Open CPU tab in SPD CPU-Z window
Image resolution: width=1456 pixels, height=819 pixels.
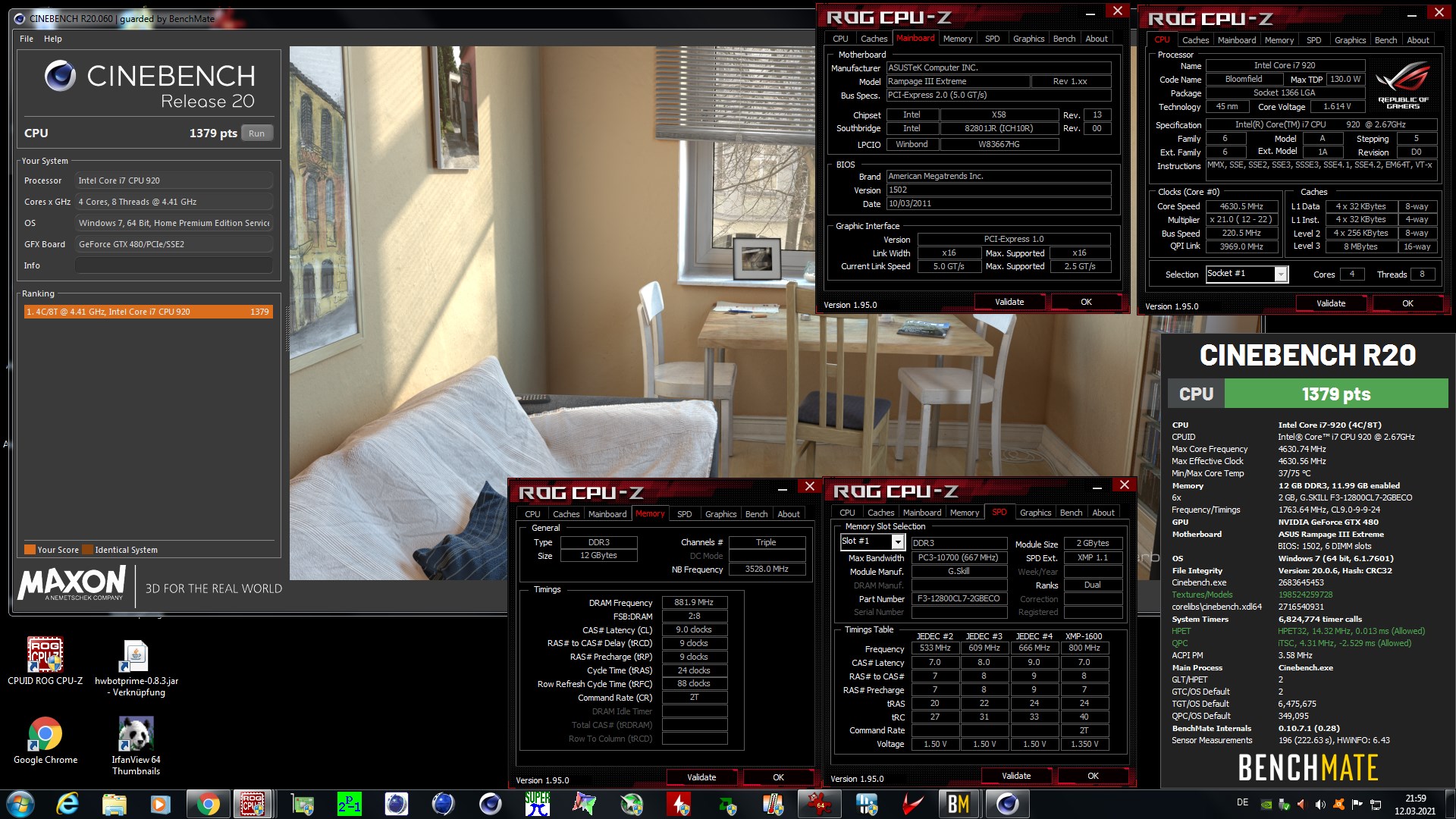[847, 513]
